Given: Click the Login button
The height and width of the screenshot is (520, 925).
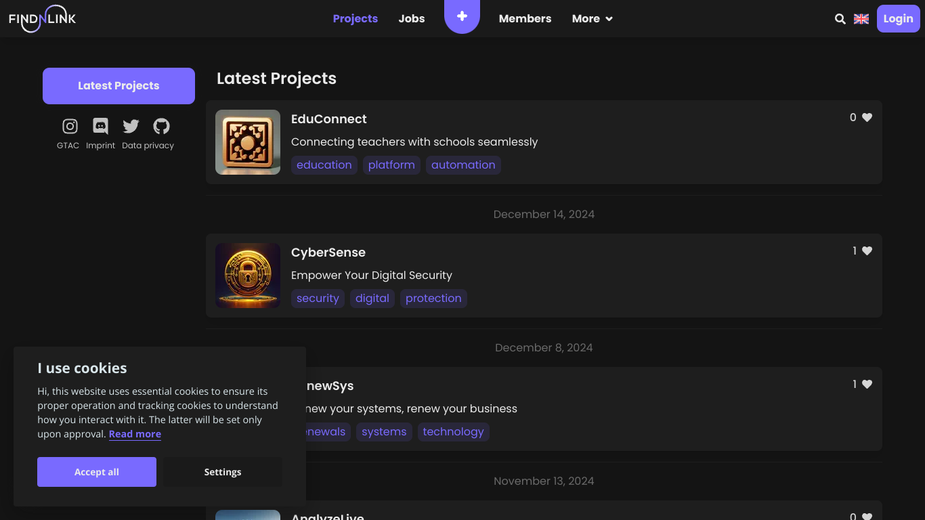Looking at the screenshot, I should point(898,19).
